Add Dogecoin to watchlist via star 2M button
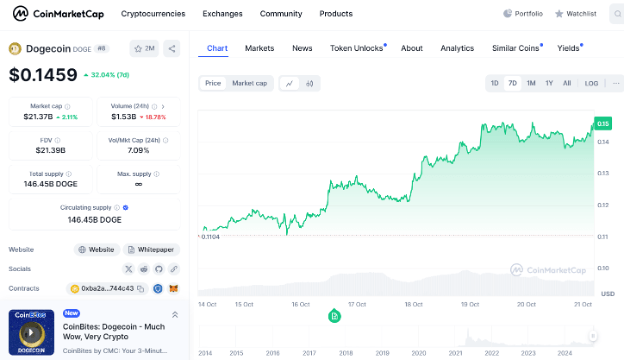This screenshot has height=360, width=624. (x=144, y=49)
